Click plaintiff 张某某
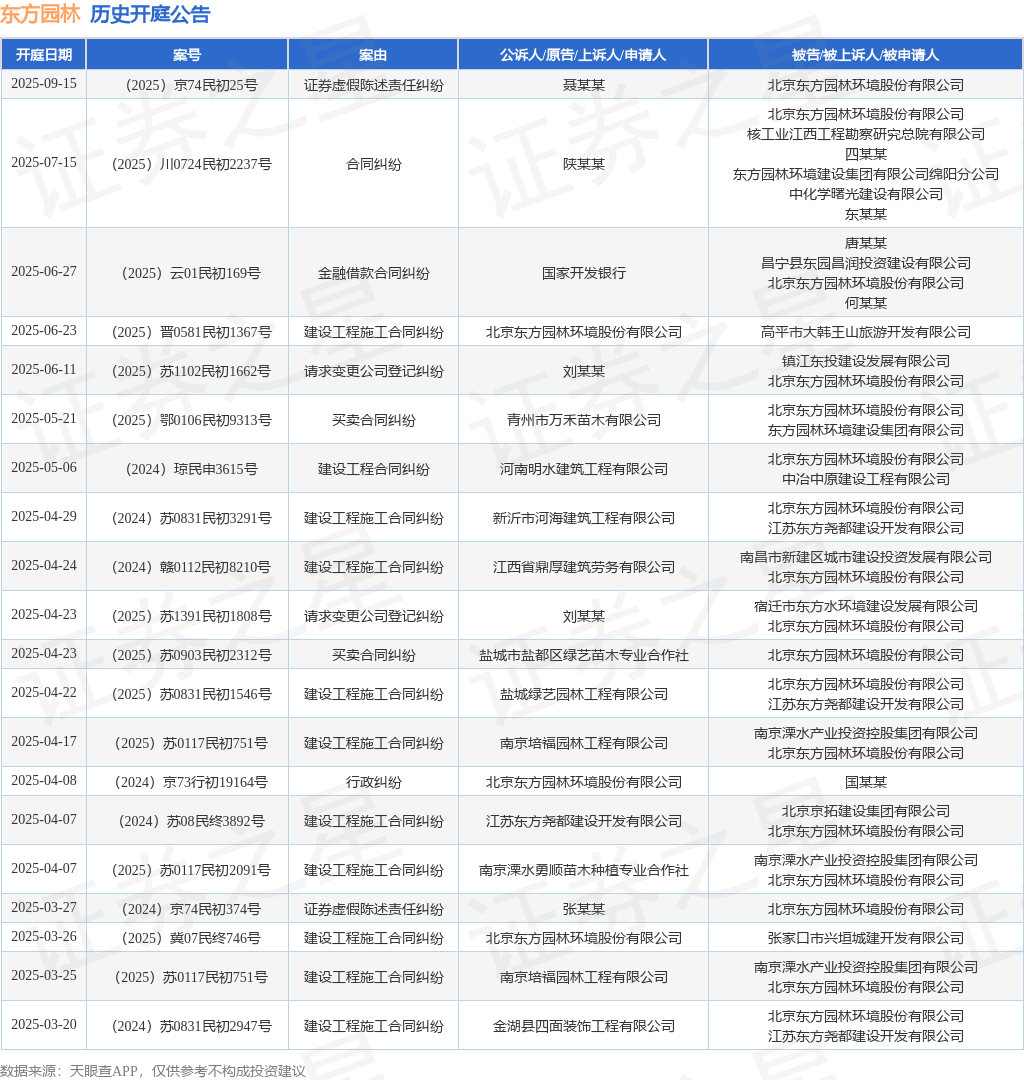 click(x=583, y=909)
